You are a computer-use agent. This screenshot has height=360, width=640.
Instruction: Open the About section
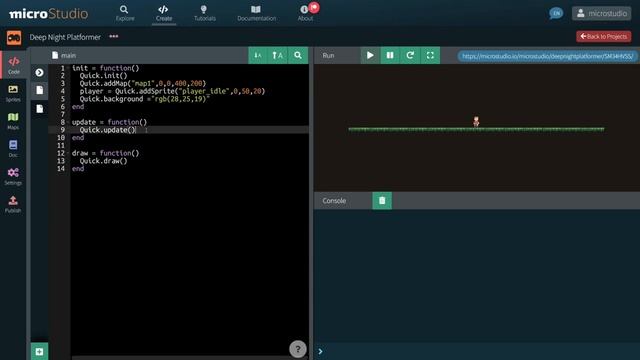pos(305,13)
